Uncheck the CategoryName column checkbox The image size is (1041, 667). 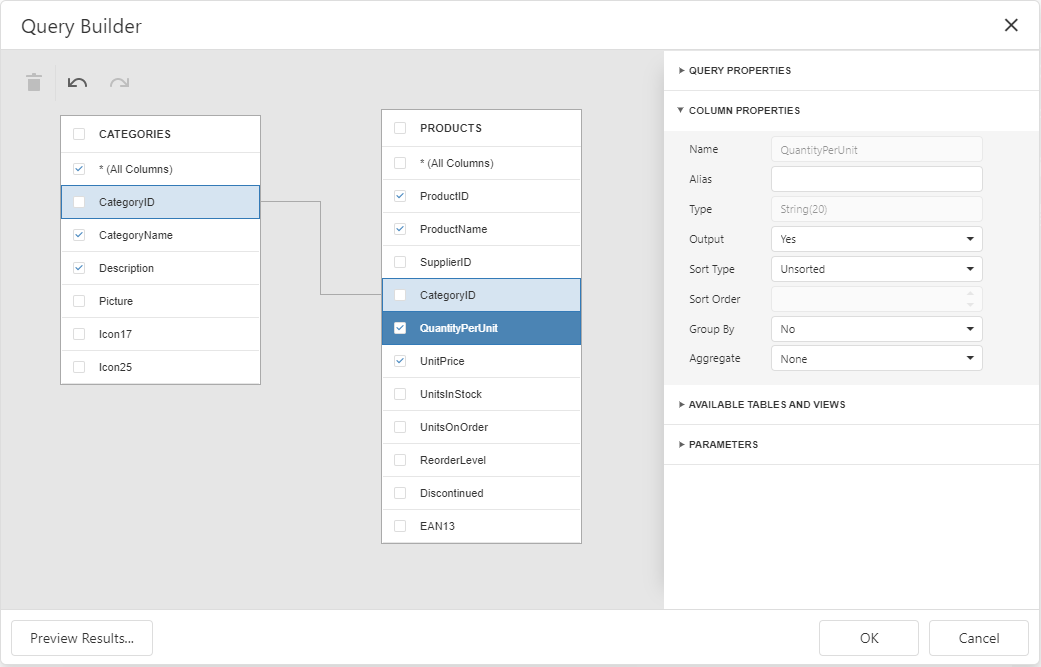click(79, 235)
